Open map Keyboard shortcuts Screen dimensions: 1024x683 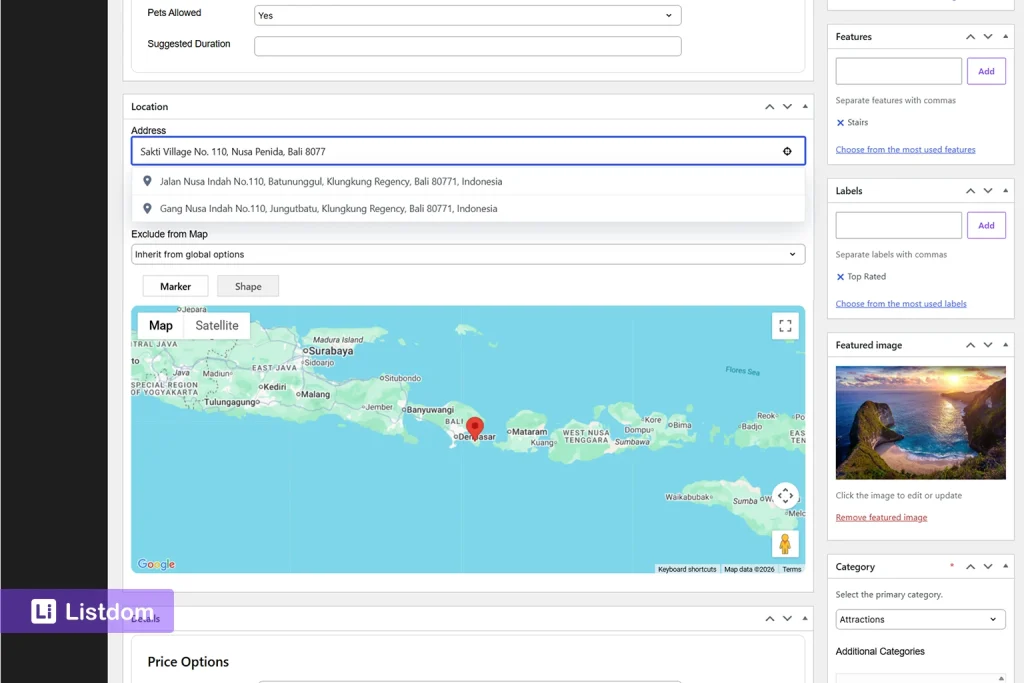(x=687, y=569)
